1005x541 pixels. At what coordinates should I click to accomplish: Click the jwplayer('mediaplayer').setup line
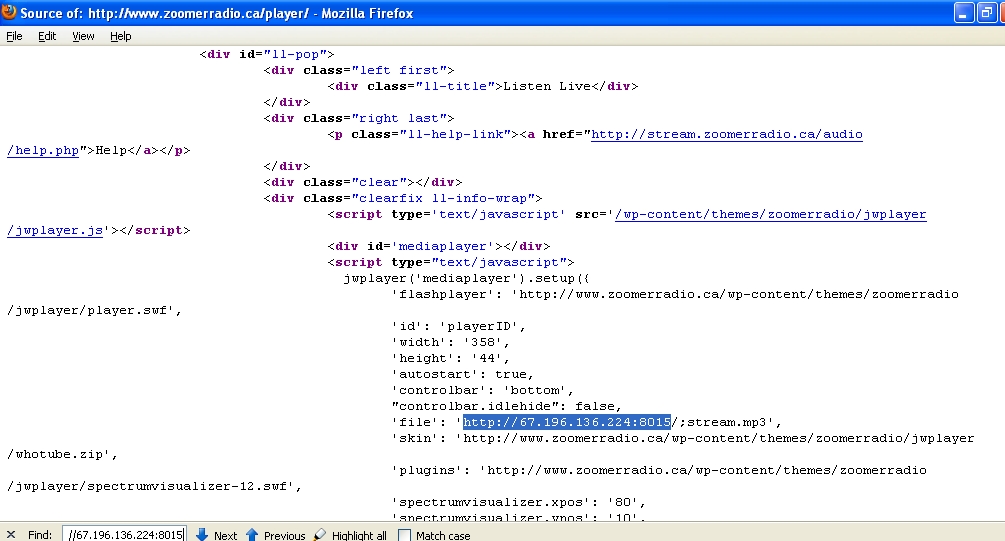[467, 278]
